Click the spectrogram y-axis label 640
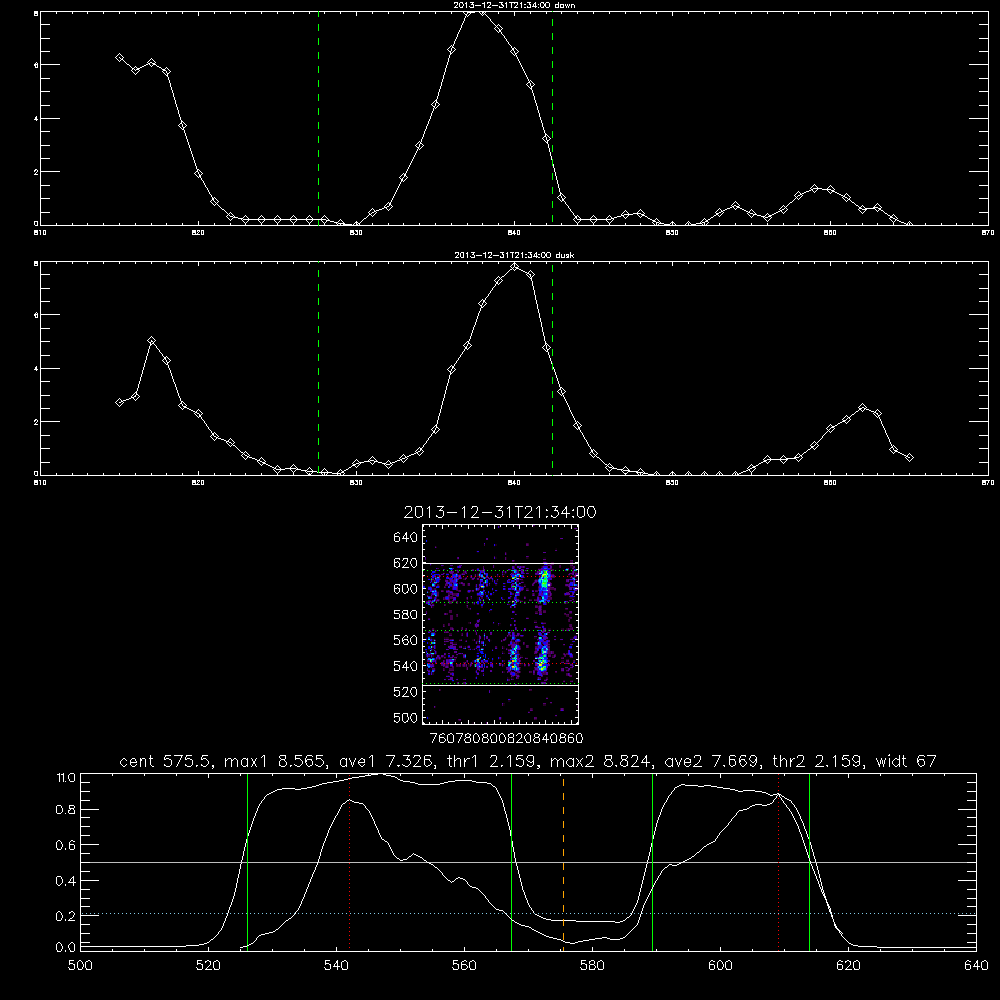Viewport: 1000px width, 1000px height. pos(406,538)
